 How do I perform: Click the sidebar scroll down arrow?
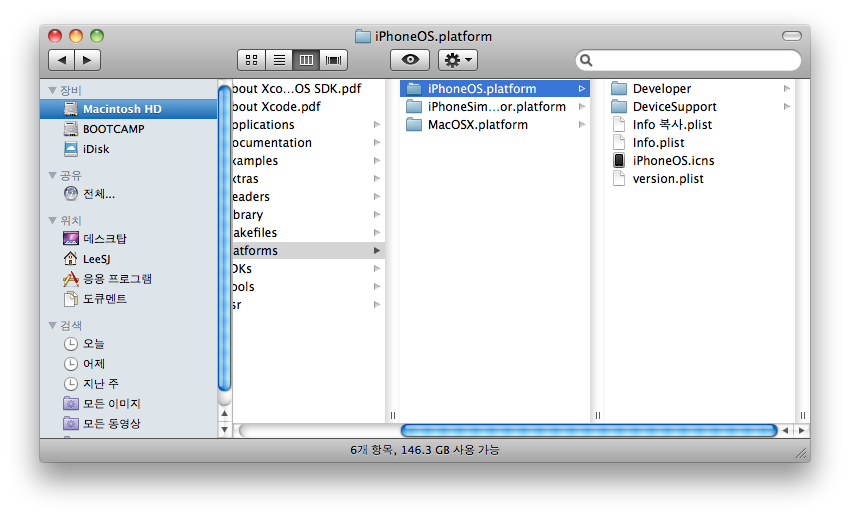pos(224,430)
